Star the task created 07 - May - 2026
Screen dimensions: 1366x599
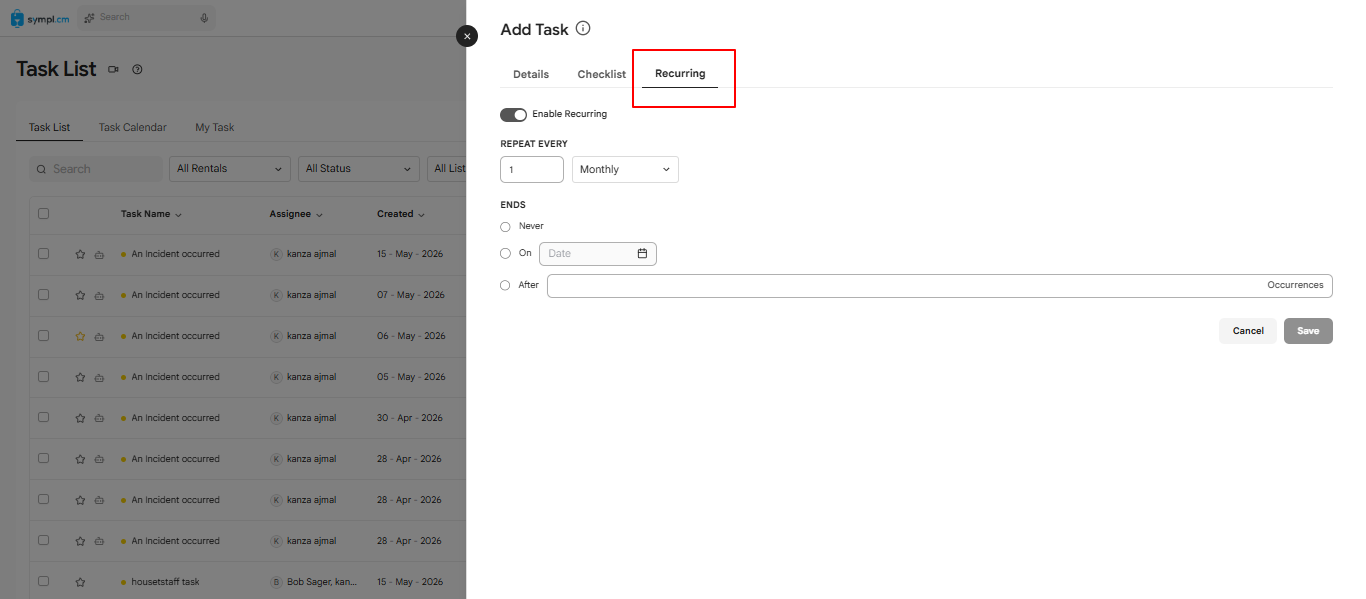pos(80,295)
